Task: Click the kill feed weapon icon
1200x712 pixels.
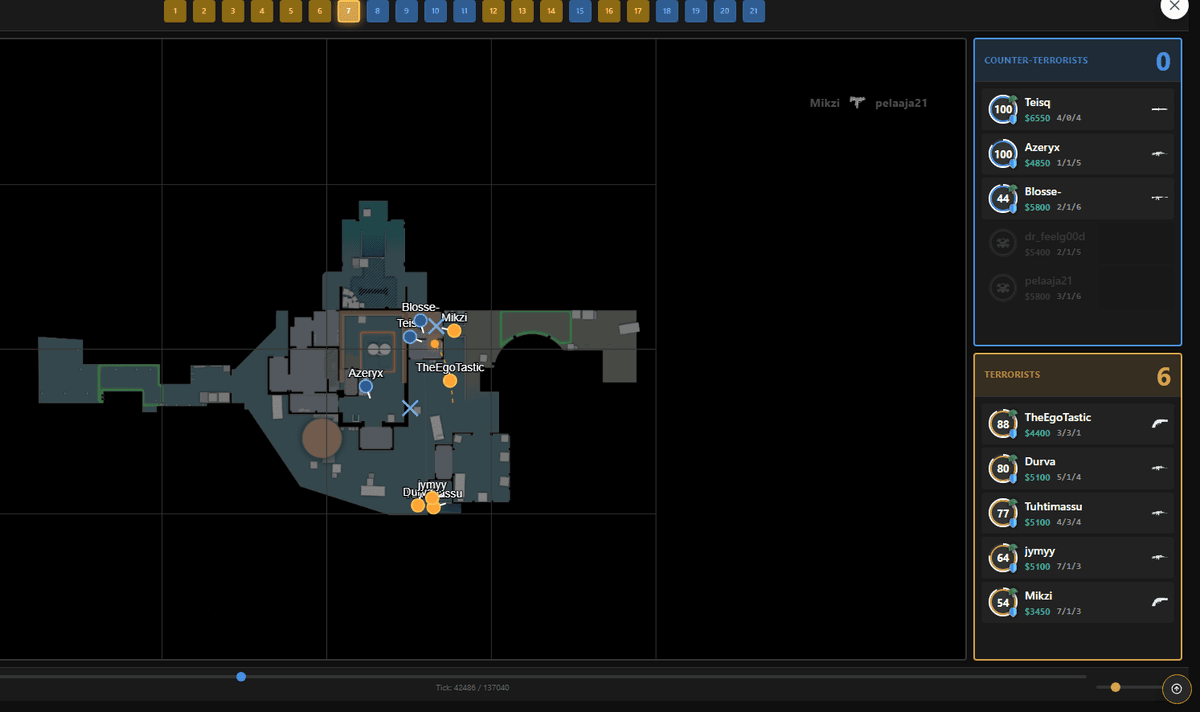Action: coord(857,102)
